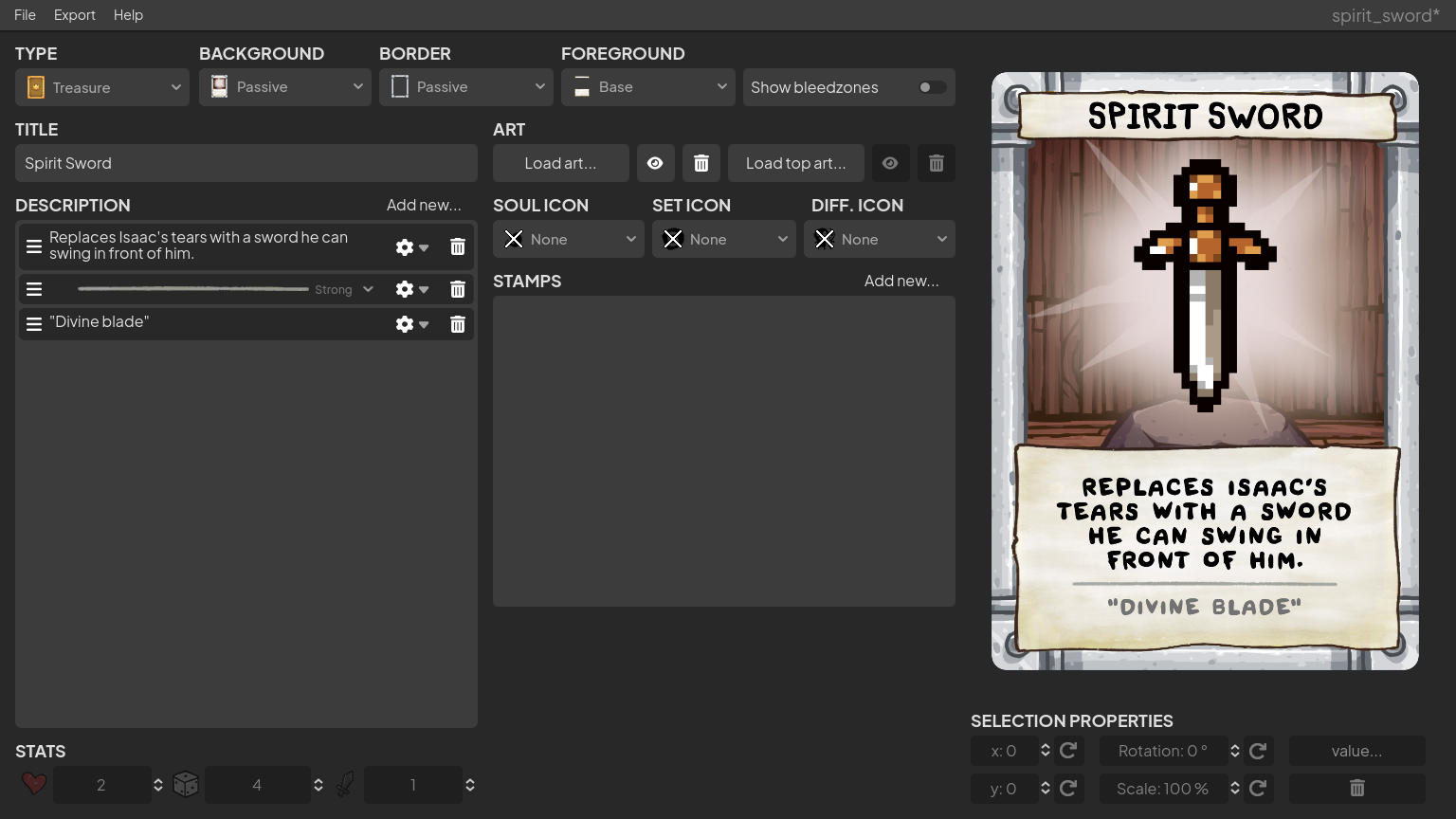Grab the handle of "Divine blade" row

point(34,324)
